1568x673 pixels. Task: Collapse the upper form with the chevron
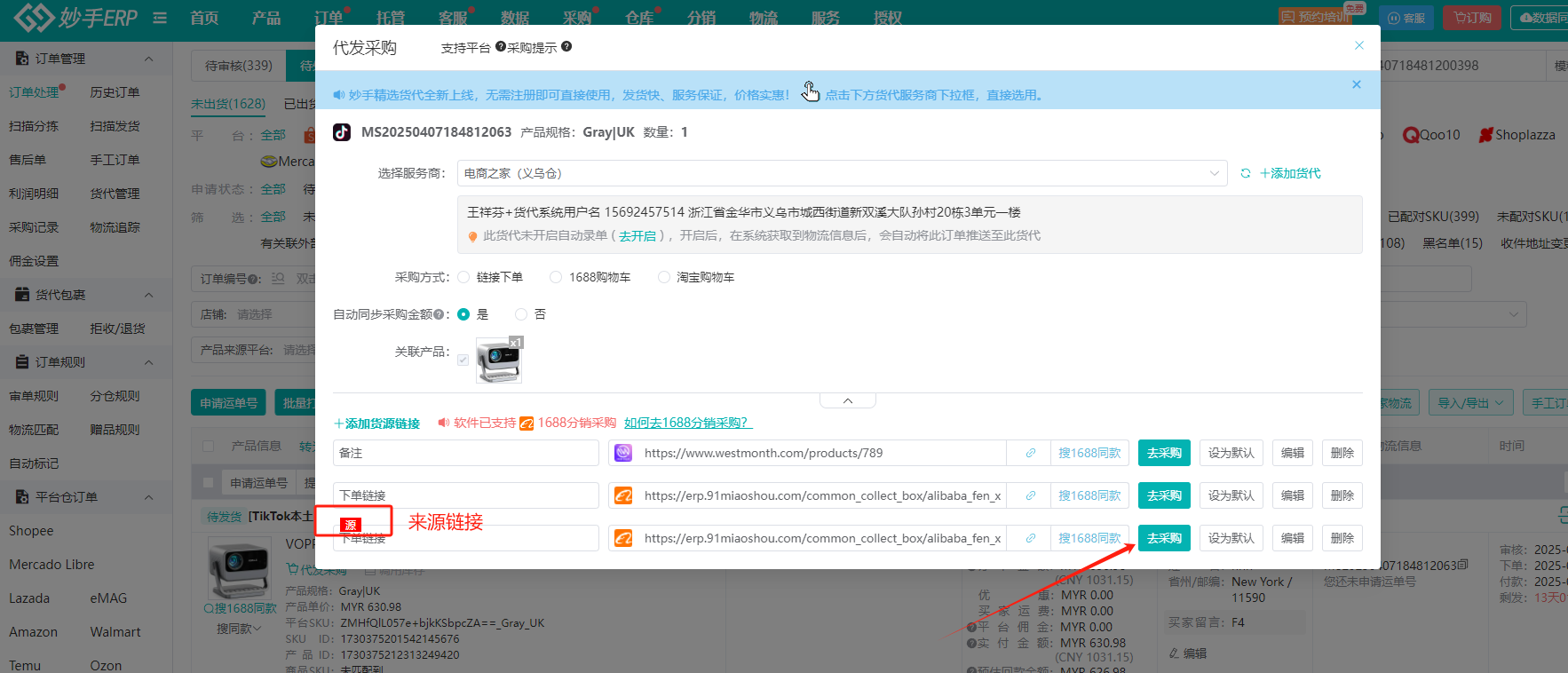(x=848, y=401)
